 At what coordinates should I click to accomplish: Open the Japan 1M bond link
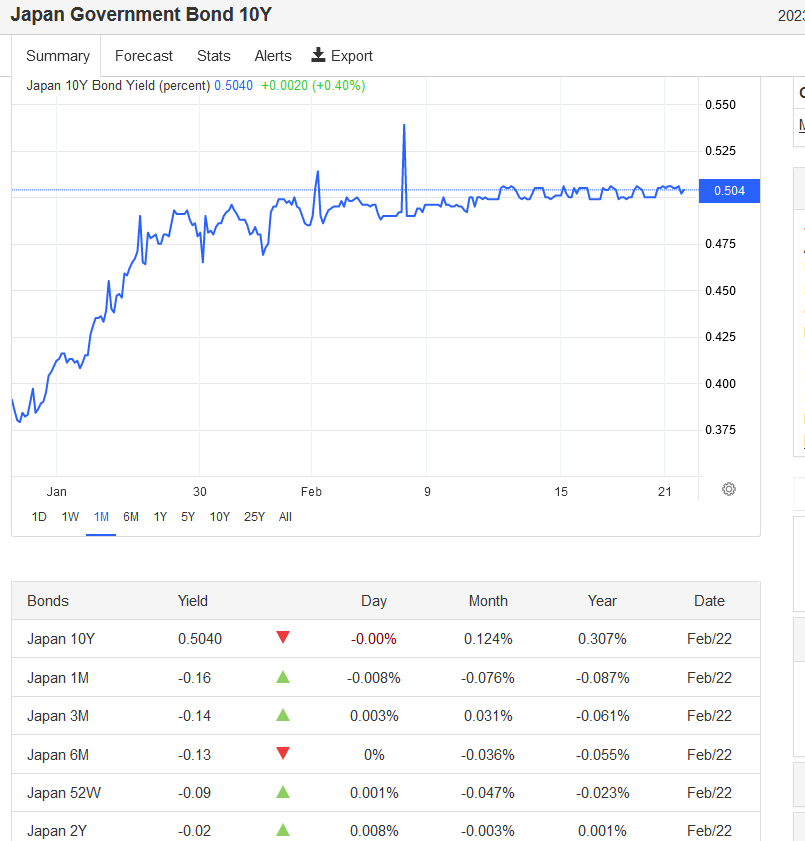(58, 678)
